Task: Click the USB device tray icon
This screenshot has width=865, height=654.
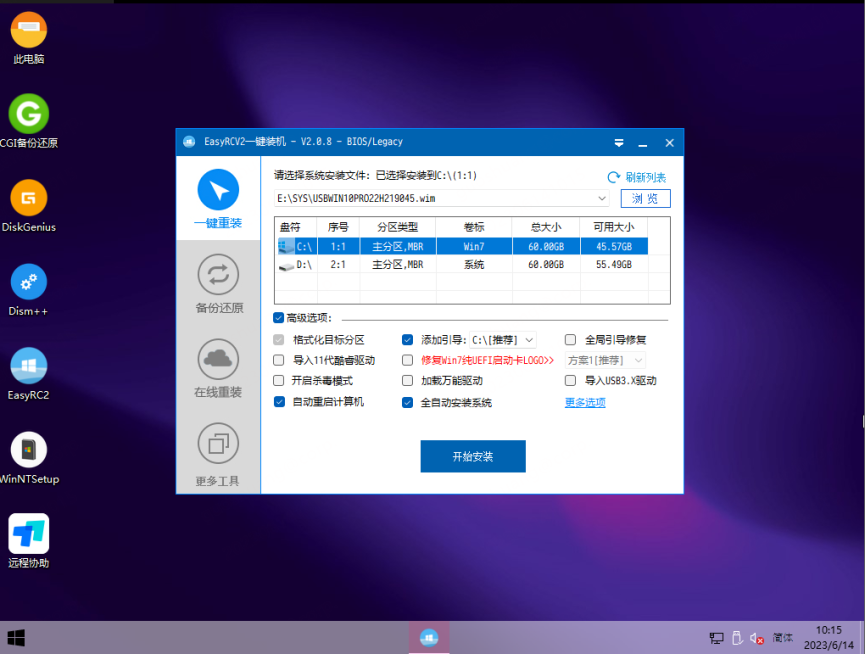Action: (736, 638)
